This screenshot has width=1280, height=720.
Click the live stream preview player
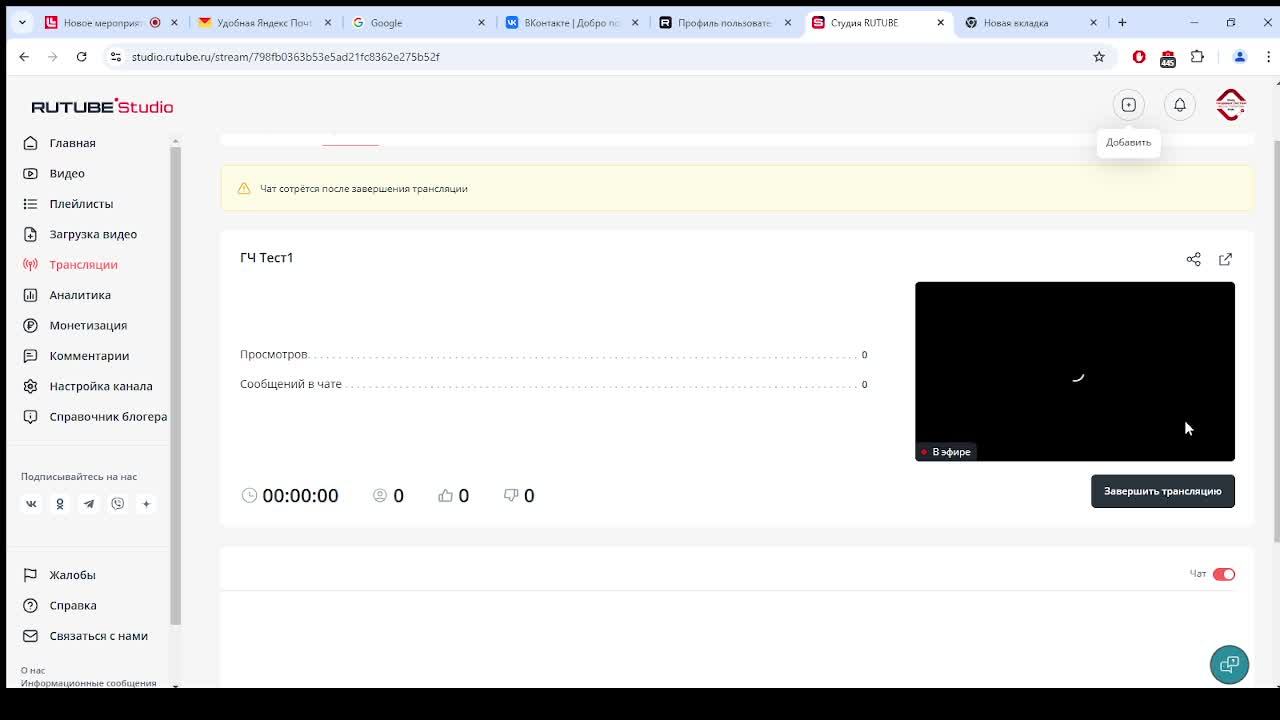[x=1075, y=371]
